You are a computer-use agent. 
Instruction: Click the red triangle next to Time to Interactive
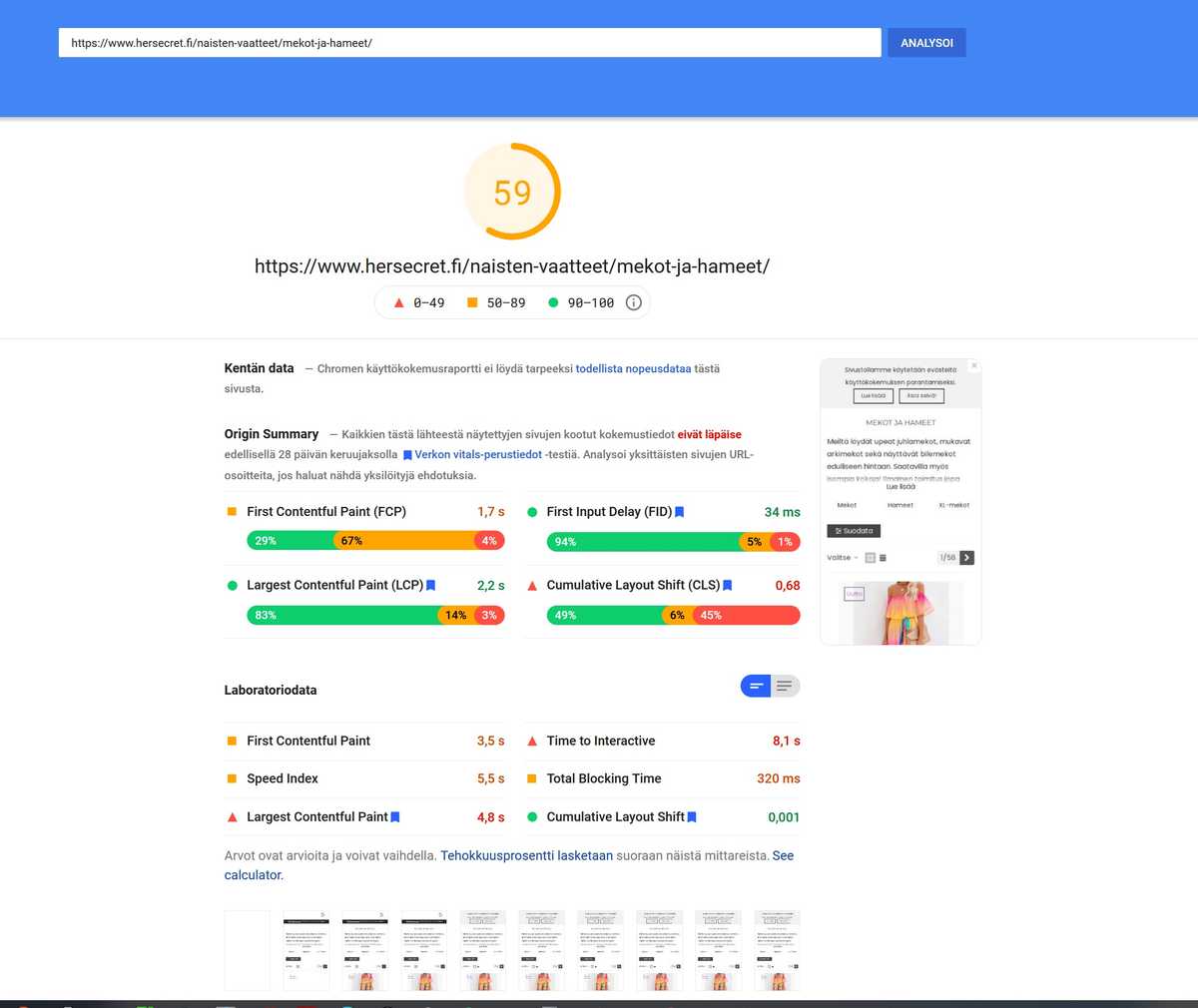(x=532, y=741)
